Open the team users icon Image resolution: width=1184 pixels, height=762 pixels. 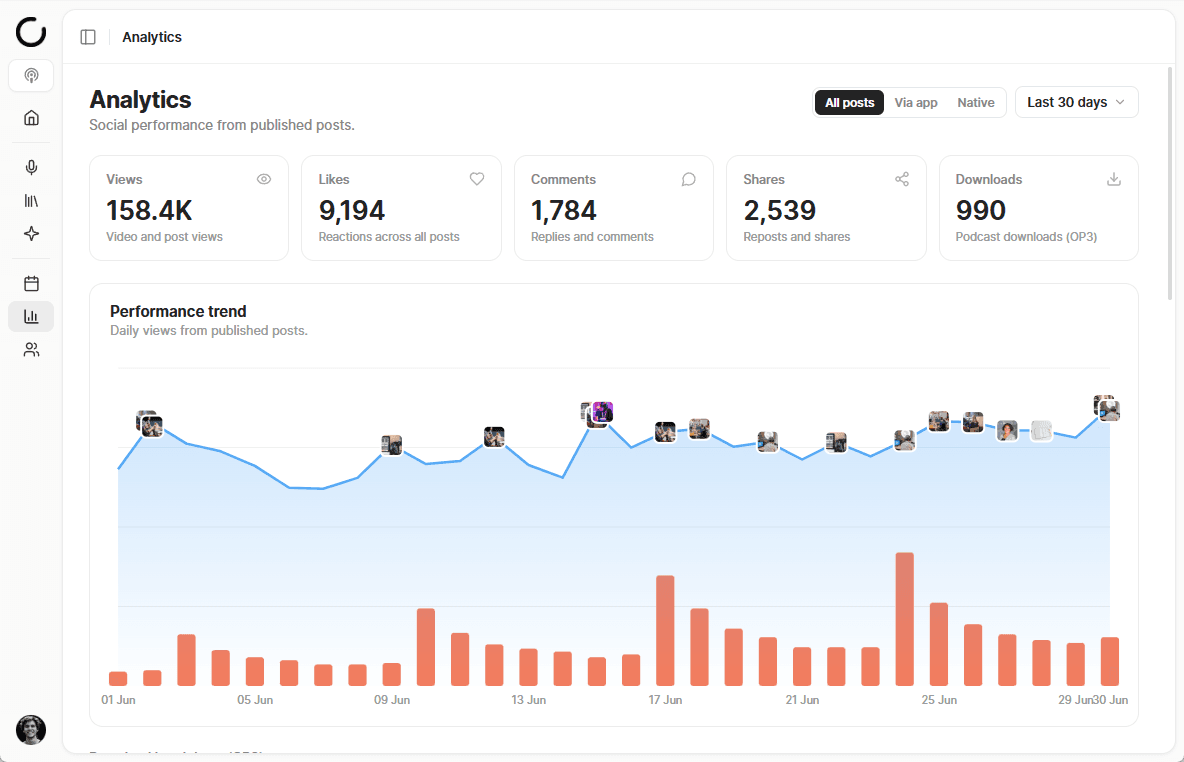point(31,350)
